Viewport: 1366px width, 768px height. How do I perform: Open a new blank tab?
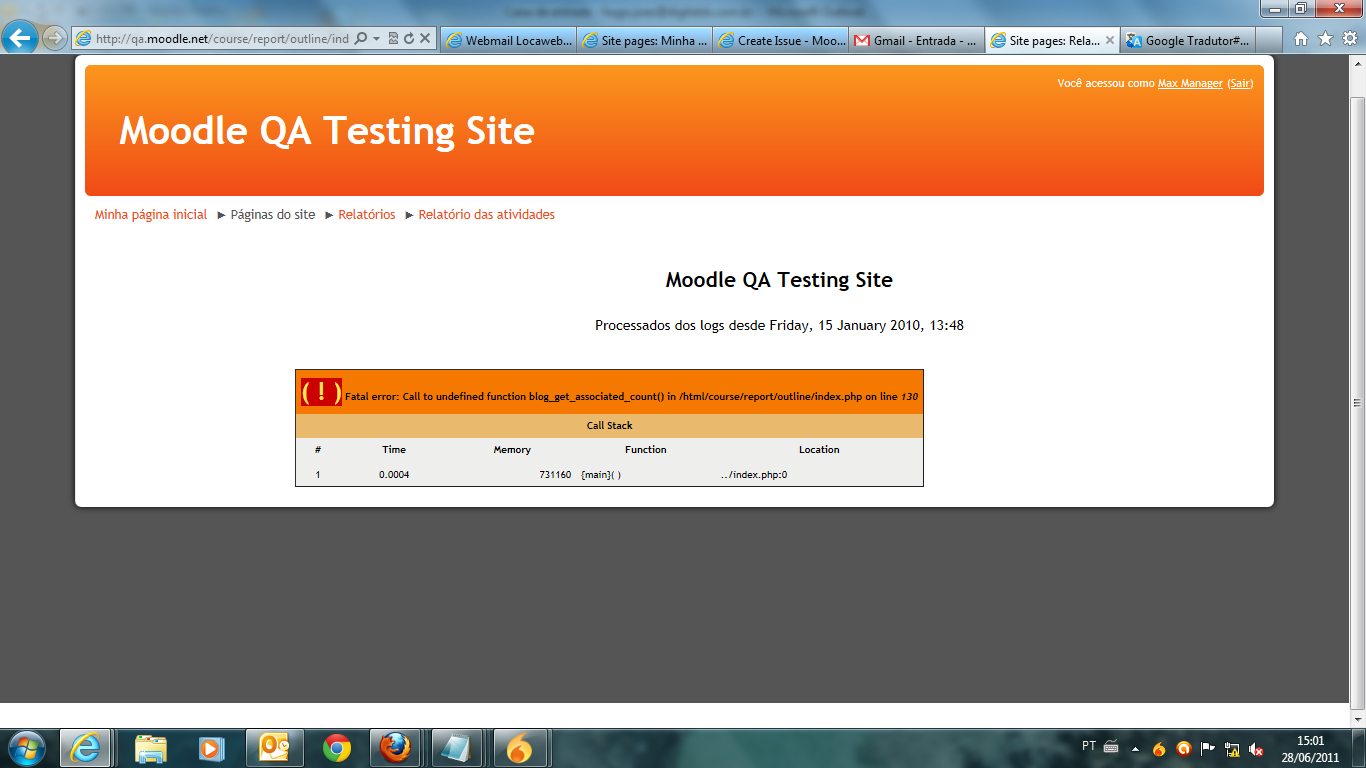[1270, 40]
